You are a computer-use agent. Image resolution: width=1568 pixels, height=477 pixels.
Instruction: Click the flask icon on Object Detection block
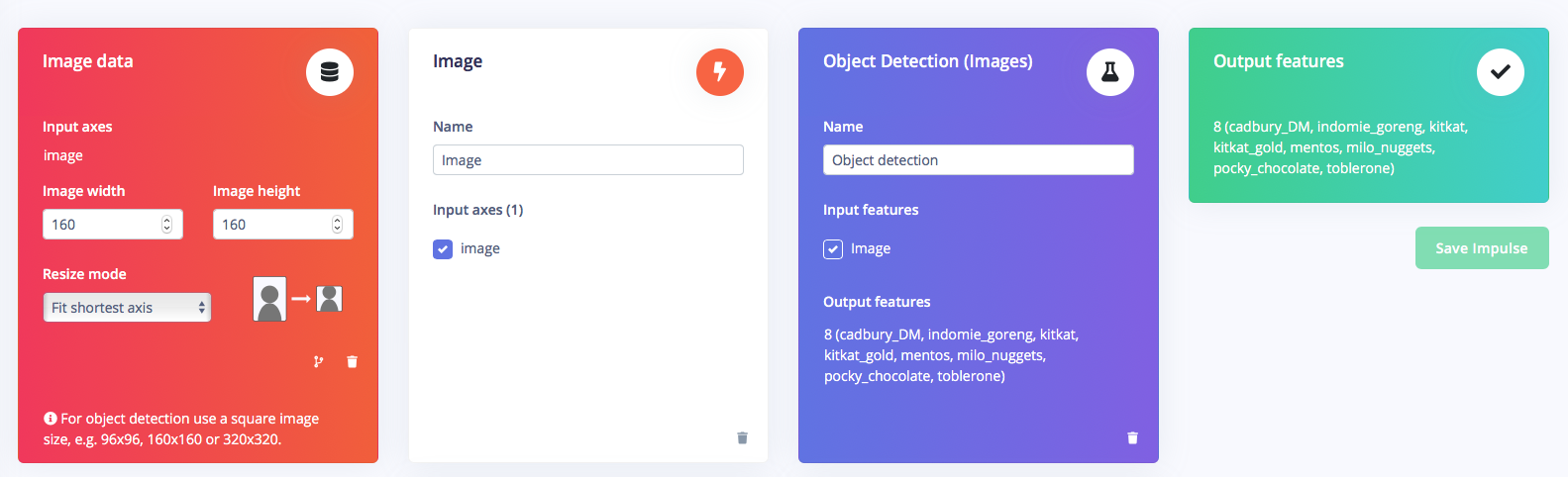[1110, 72]
